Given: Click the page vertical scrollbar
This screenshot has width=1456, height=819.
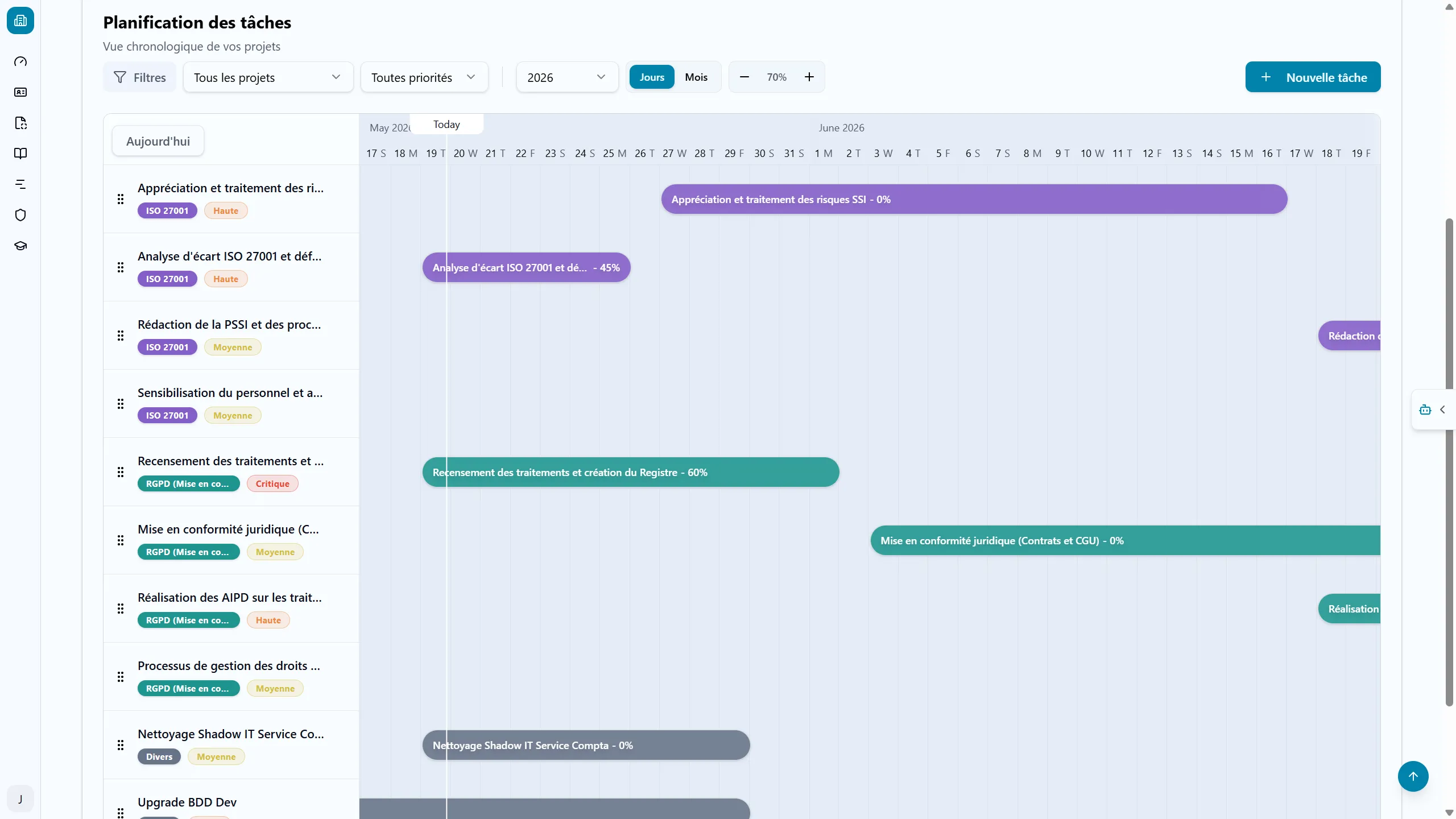Looking at the screenshot, I should click(1449, 462).
